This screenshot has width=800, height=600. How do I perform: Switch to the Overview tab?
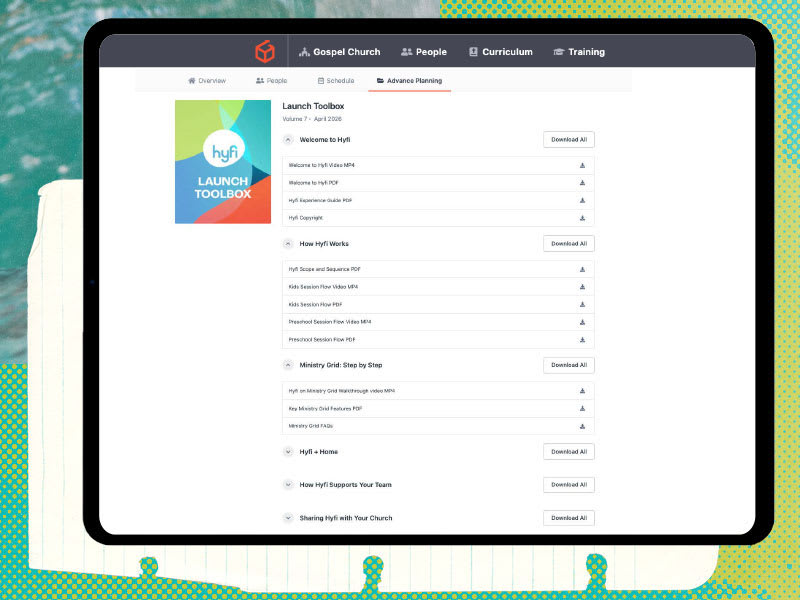207,81
